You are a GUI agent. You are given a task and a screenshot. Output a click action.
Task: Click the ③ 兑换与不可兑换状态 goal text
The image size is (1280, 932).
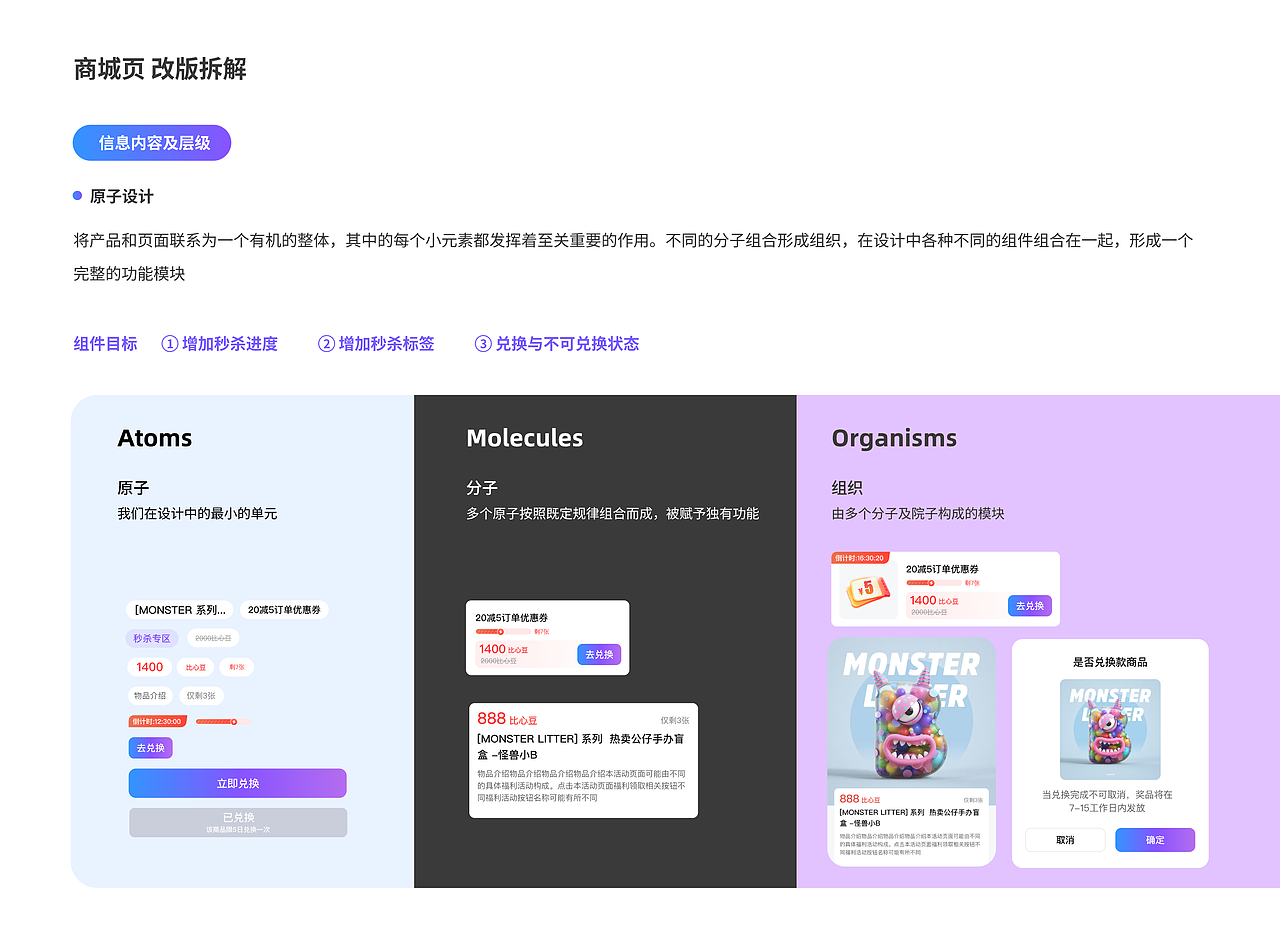(557, 344)
